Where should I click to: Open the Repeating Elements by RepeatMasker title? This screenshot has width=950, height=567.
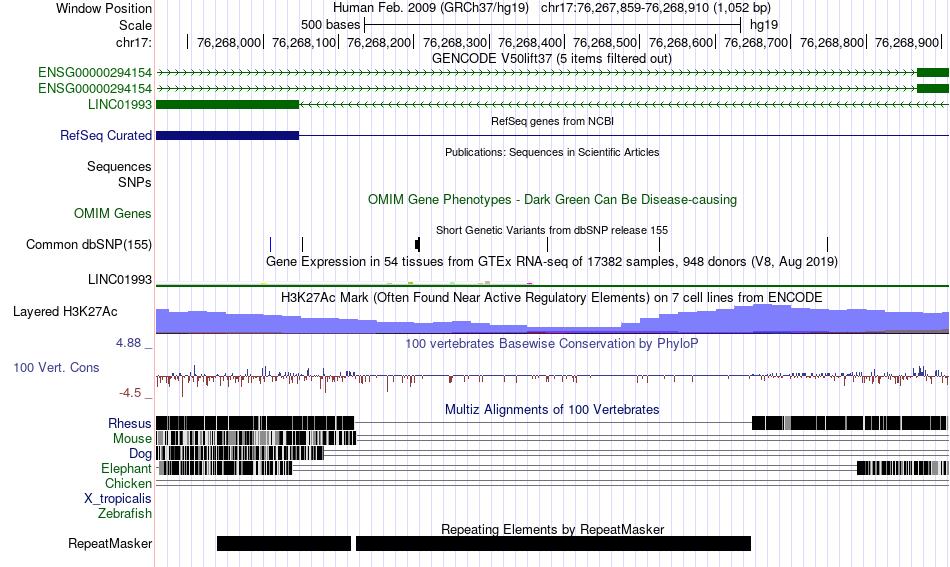[552, 529]
